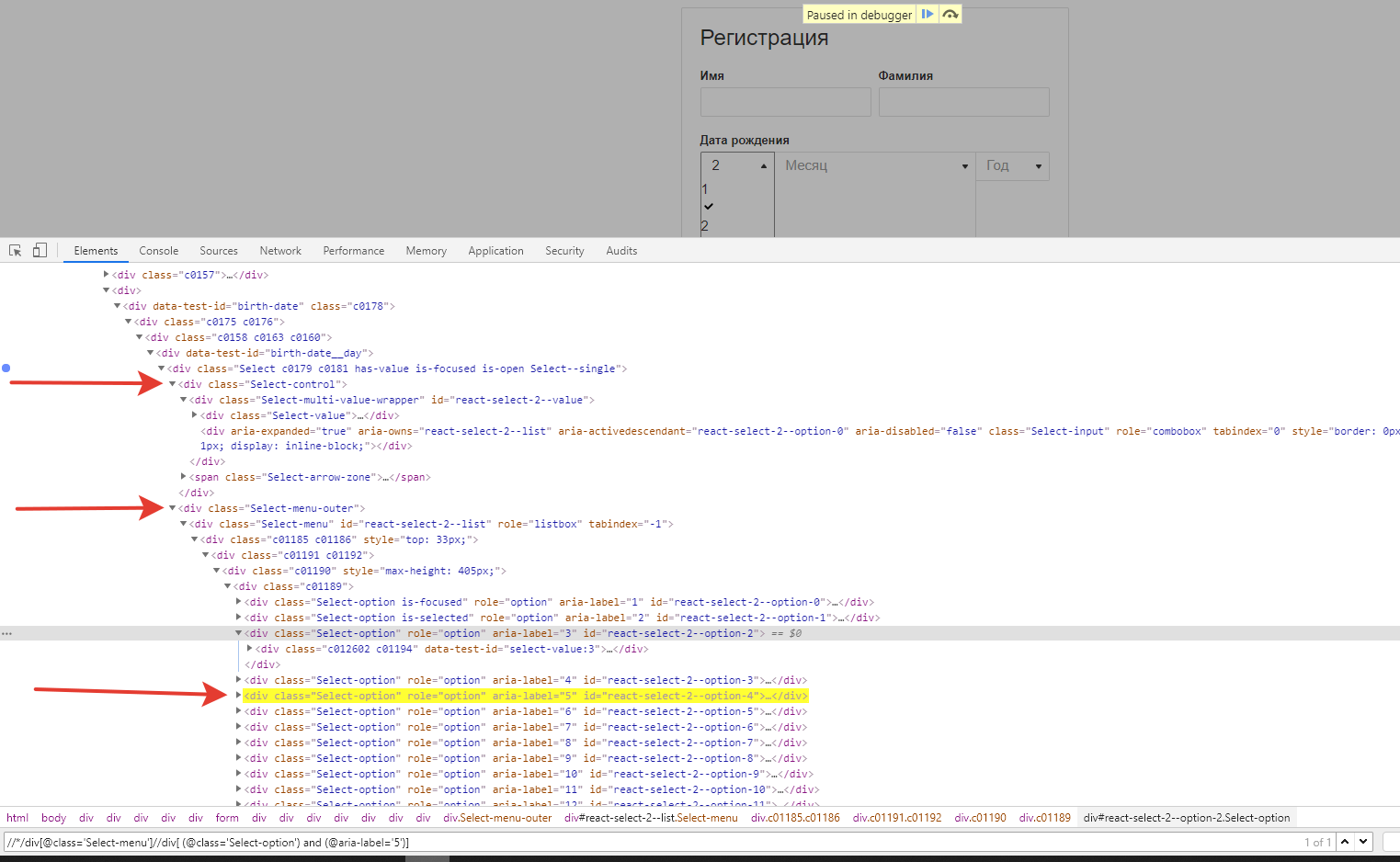The image size is (1400, 862).
Task: Expand the Select-arrow-zone span node
Action: point(184,477)
